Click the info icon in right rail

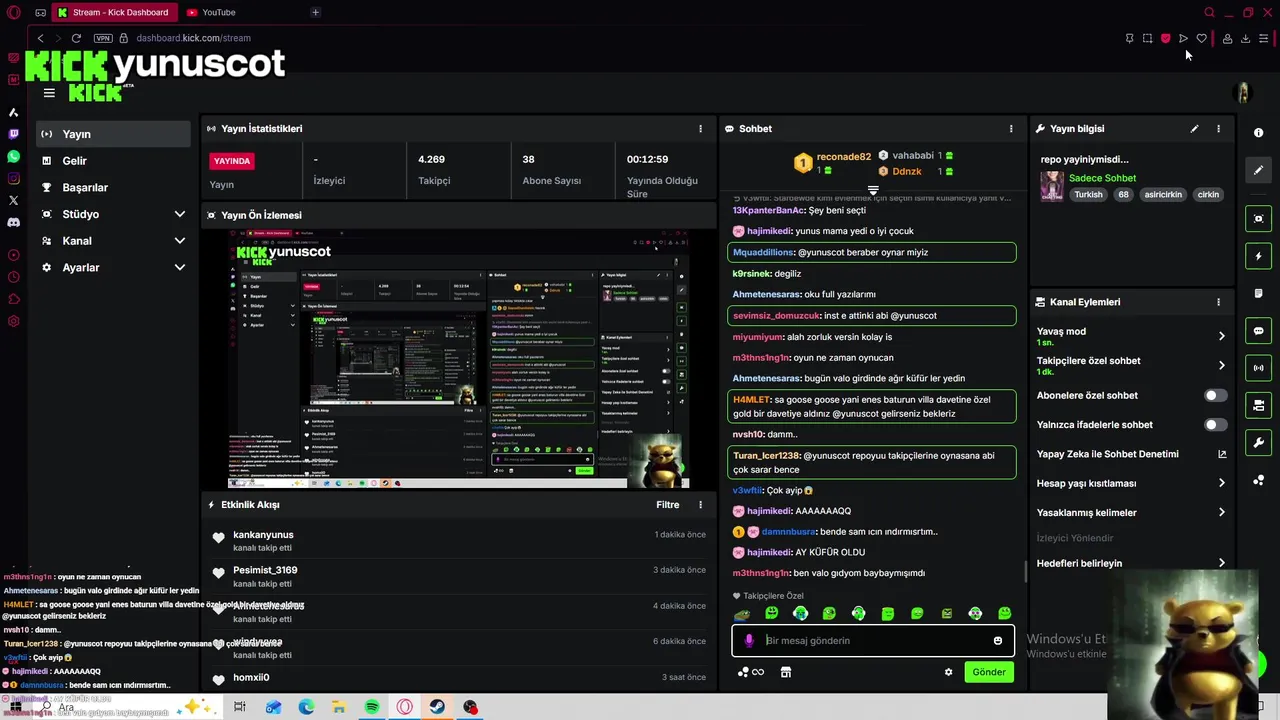[1258, 133]
